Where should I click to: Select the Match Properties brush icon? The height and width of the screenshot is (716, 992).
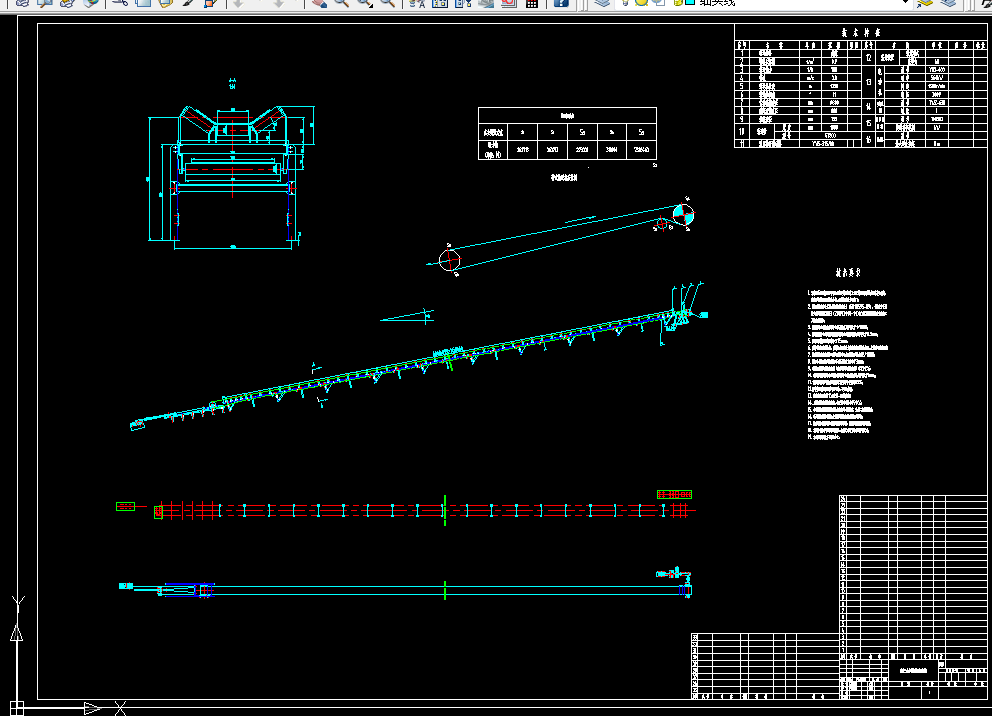click(189, 2)
